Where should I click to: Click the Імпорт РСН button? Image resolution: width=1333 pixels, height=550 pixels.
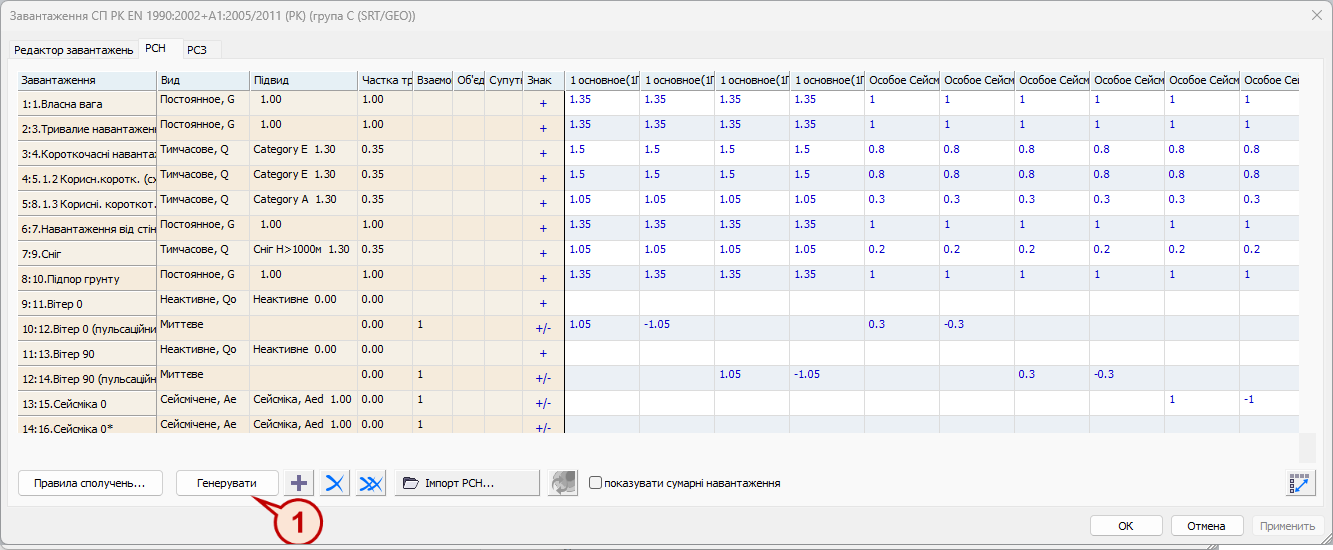point(467,483)
